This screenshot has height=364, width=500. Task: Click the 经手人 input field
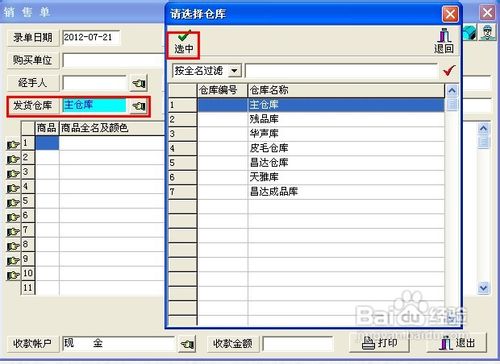coord(95,83)
